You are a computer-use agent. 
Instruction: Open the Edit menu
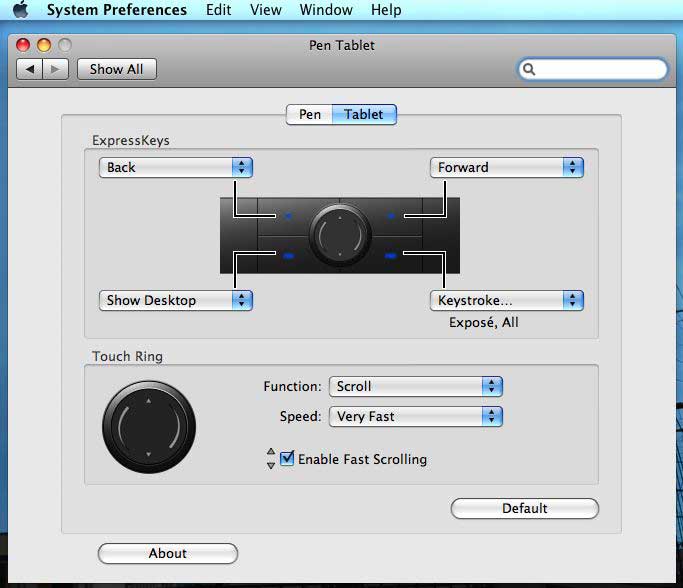218,10
